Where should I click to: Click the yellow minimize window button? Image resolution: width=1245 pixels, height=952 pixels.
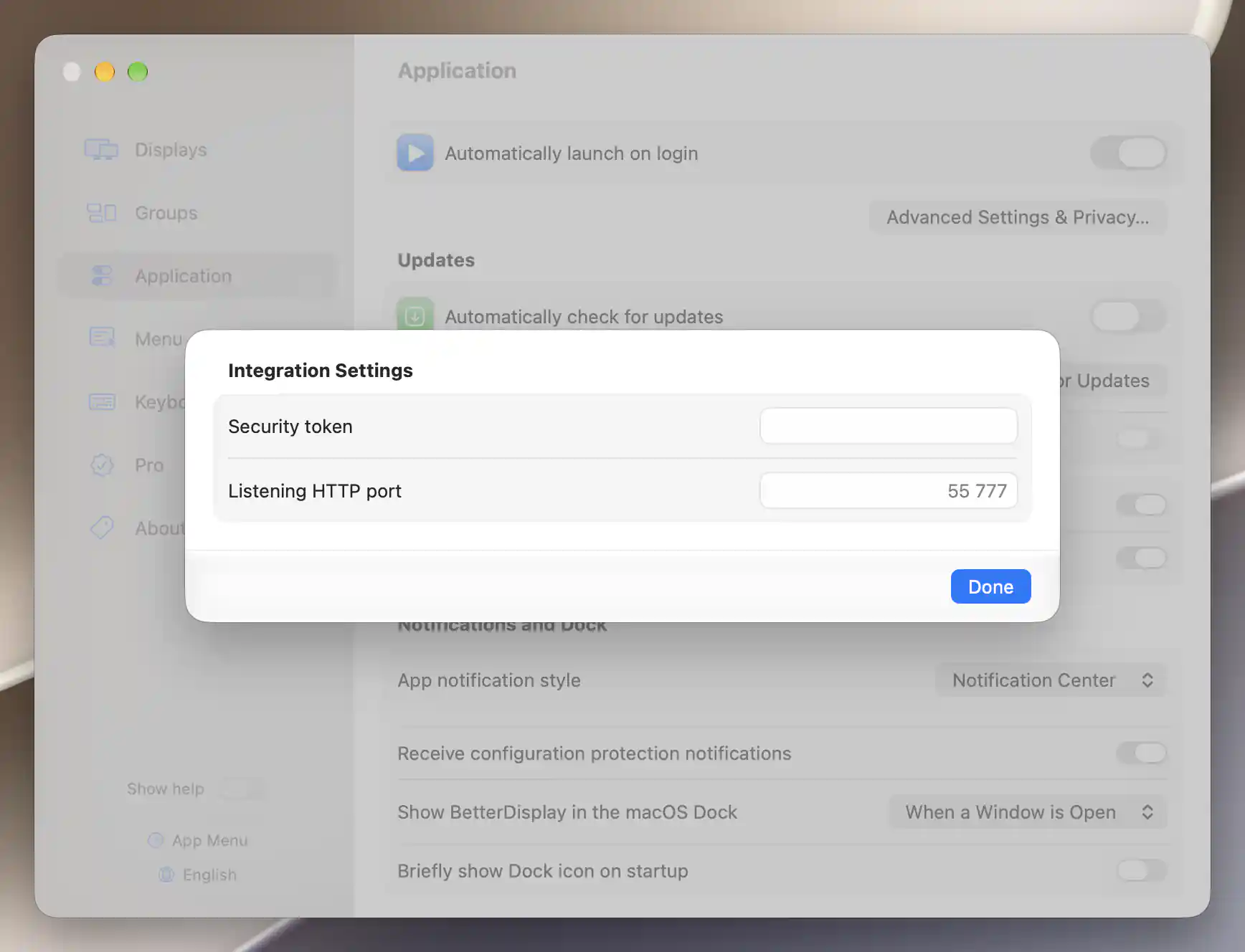pos(105,72)
